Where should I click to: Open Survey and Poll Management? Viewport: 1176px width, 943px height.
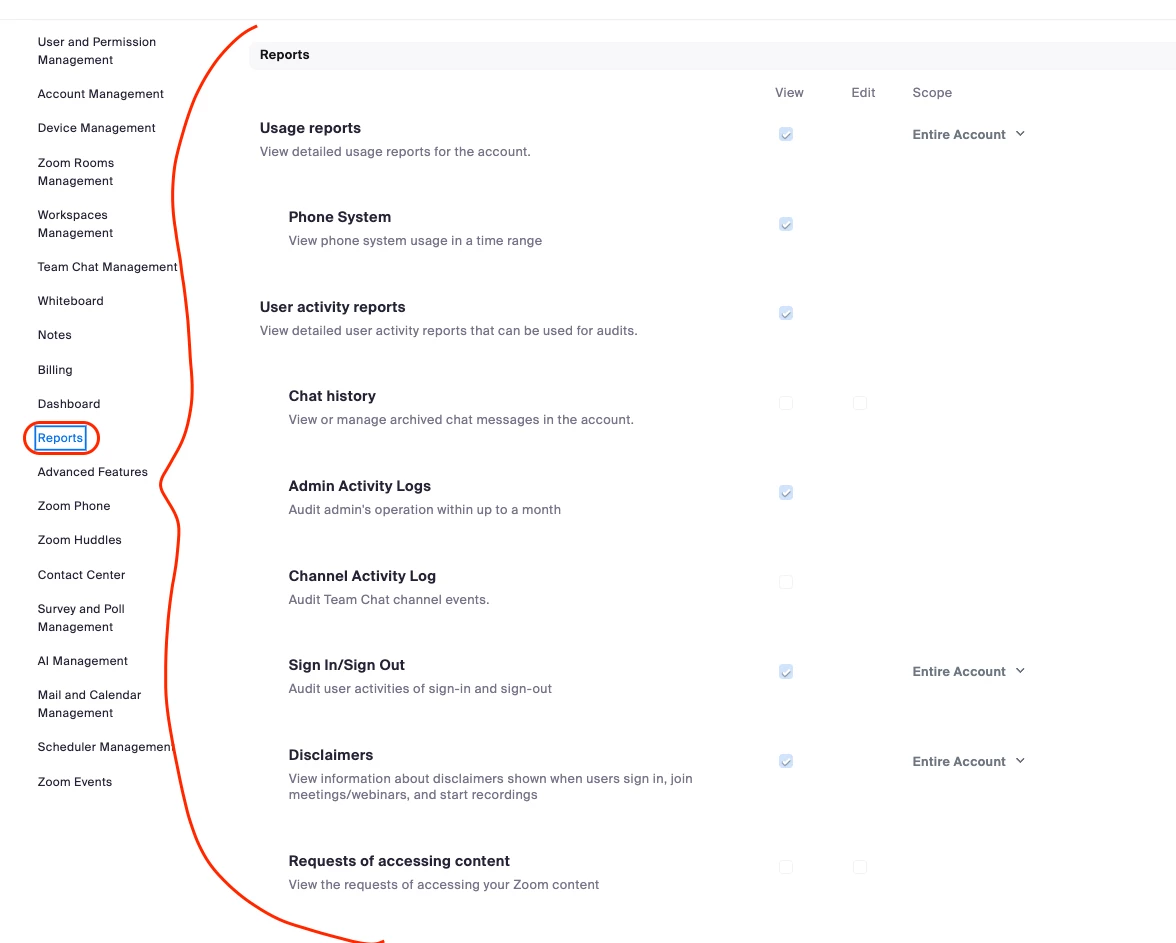[x=81, y=618]
